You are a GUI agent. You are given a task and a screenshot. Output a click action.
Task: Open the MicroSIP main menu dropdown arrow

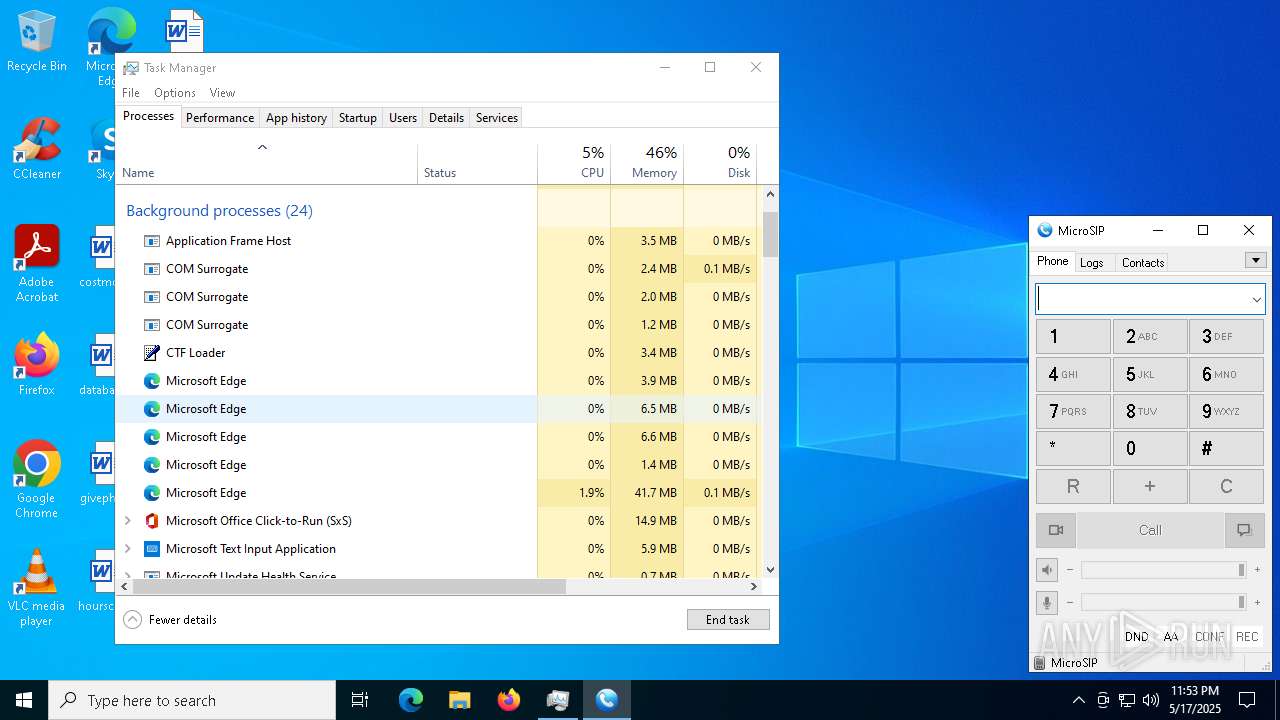[x=1256, y=260]
